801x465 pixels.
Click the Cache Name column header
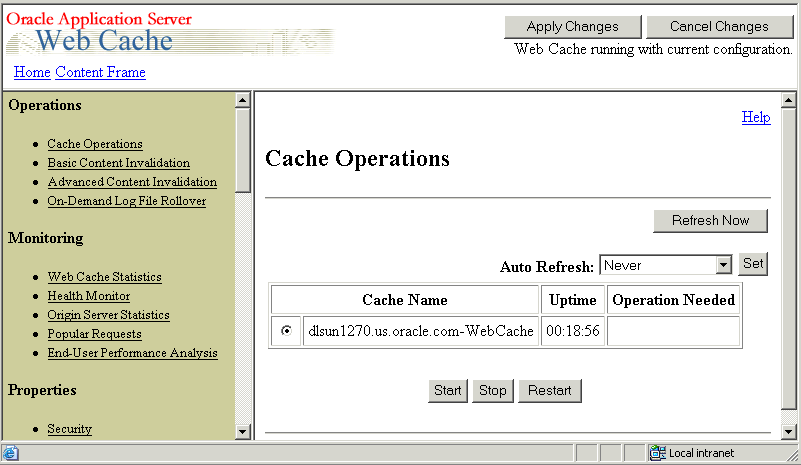pyautogui.click(x=405, y=299)
